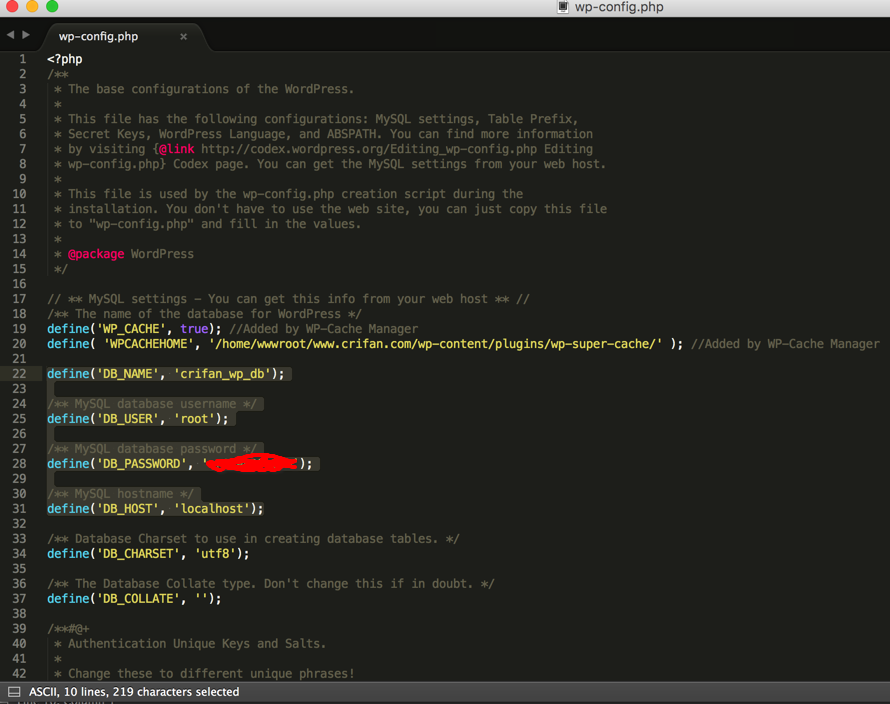Screen dimensions: 890x704
Task: Click the red close window button
Action: tap(12, 6)
